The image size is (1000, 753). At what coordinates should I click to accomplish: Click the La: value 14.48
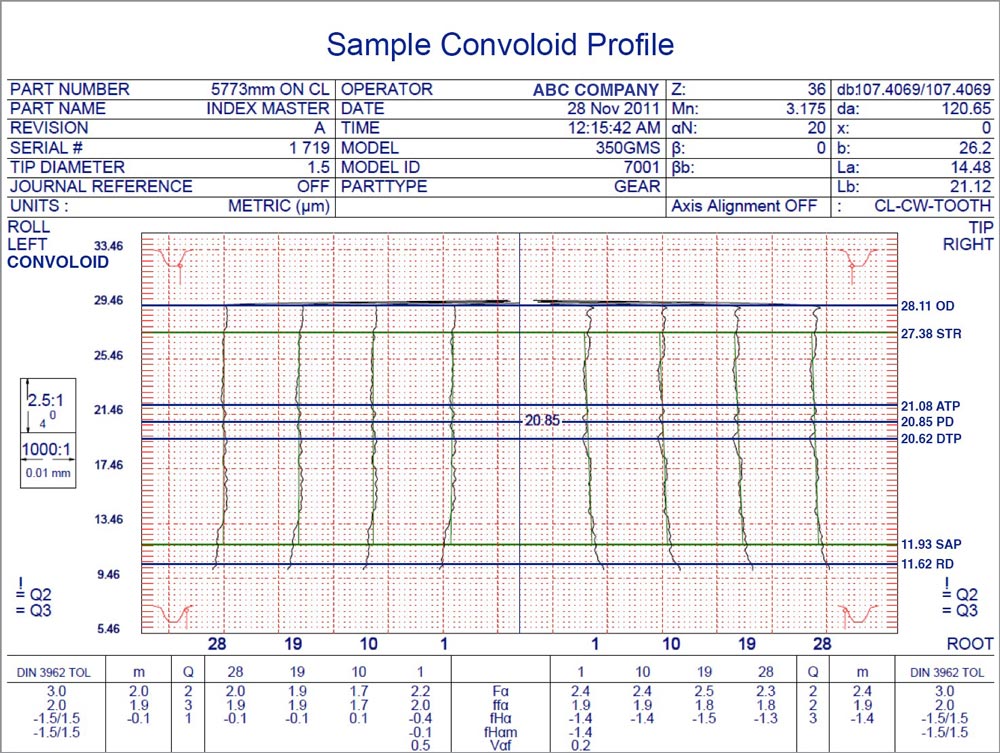coord(971,167)
